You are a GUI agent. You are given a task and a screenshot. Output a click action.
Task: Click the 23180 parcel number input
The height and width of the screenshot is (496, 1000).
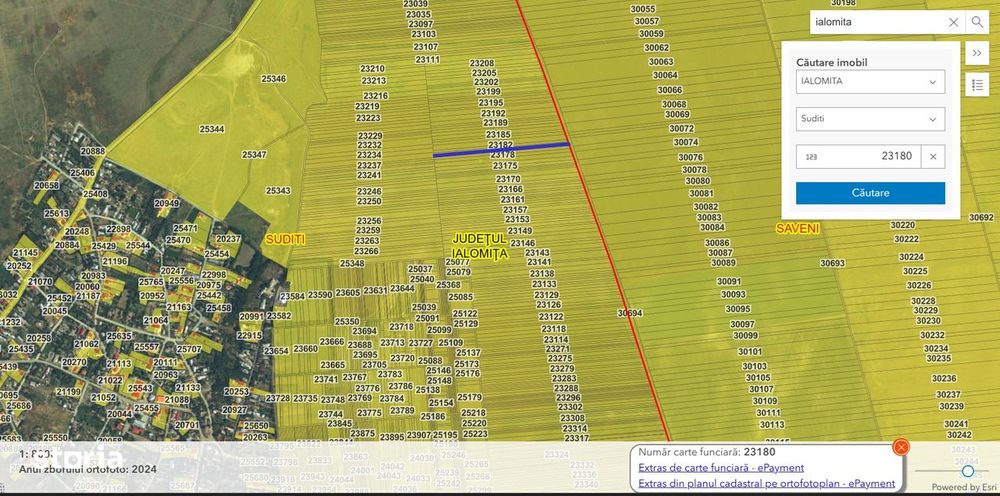coord(858,156)
